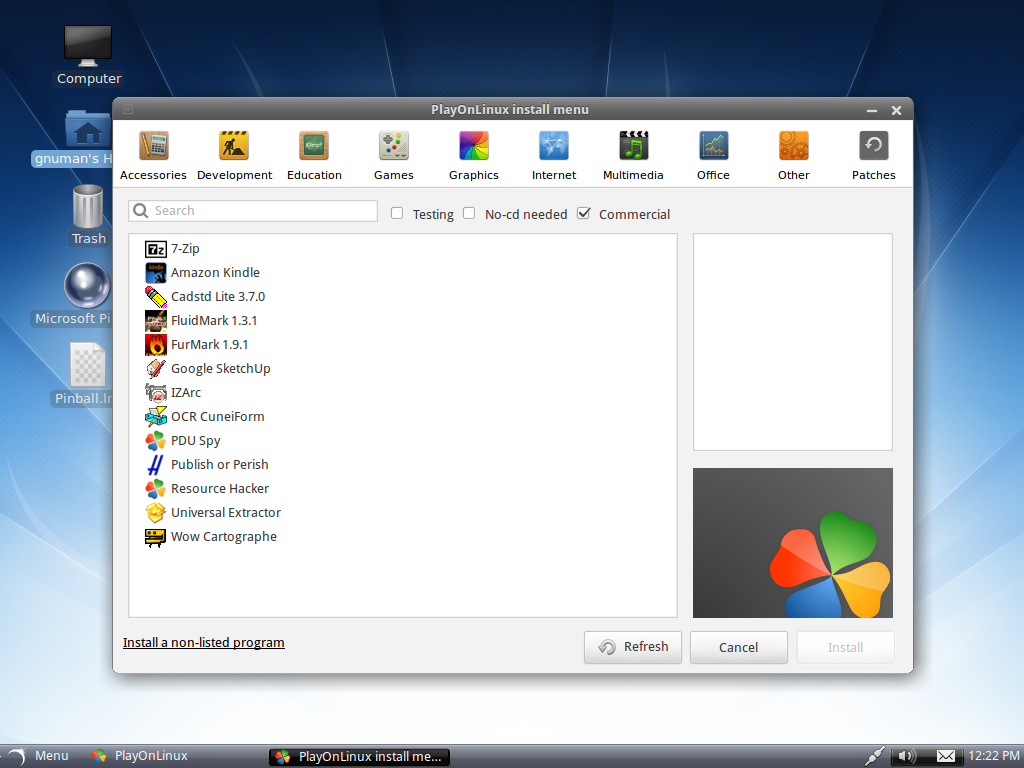Select the Computer desktop icon
The width and height of the screenshot is (1024, 768).
(x=88, y=47)
